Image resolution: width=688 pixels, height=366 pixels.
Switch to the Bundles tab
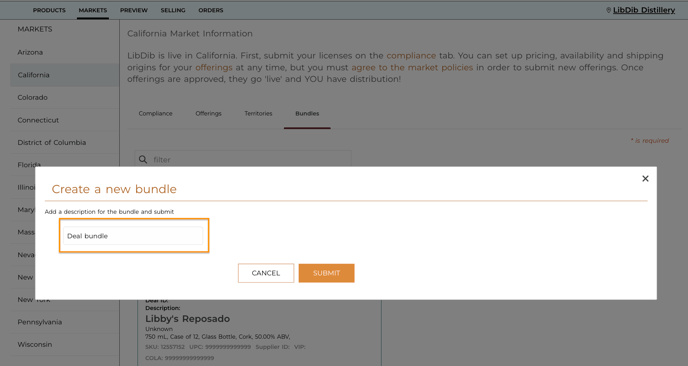pos(307,113)
